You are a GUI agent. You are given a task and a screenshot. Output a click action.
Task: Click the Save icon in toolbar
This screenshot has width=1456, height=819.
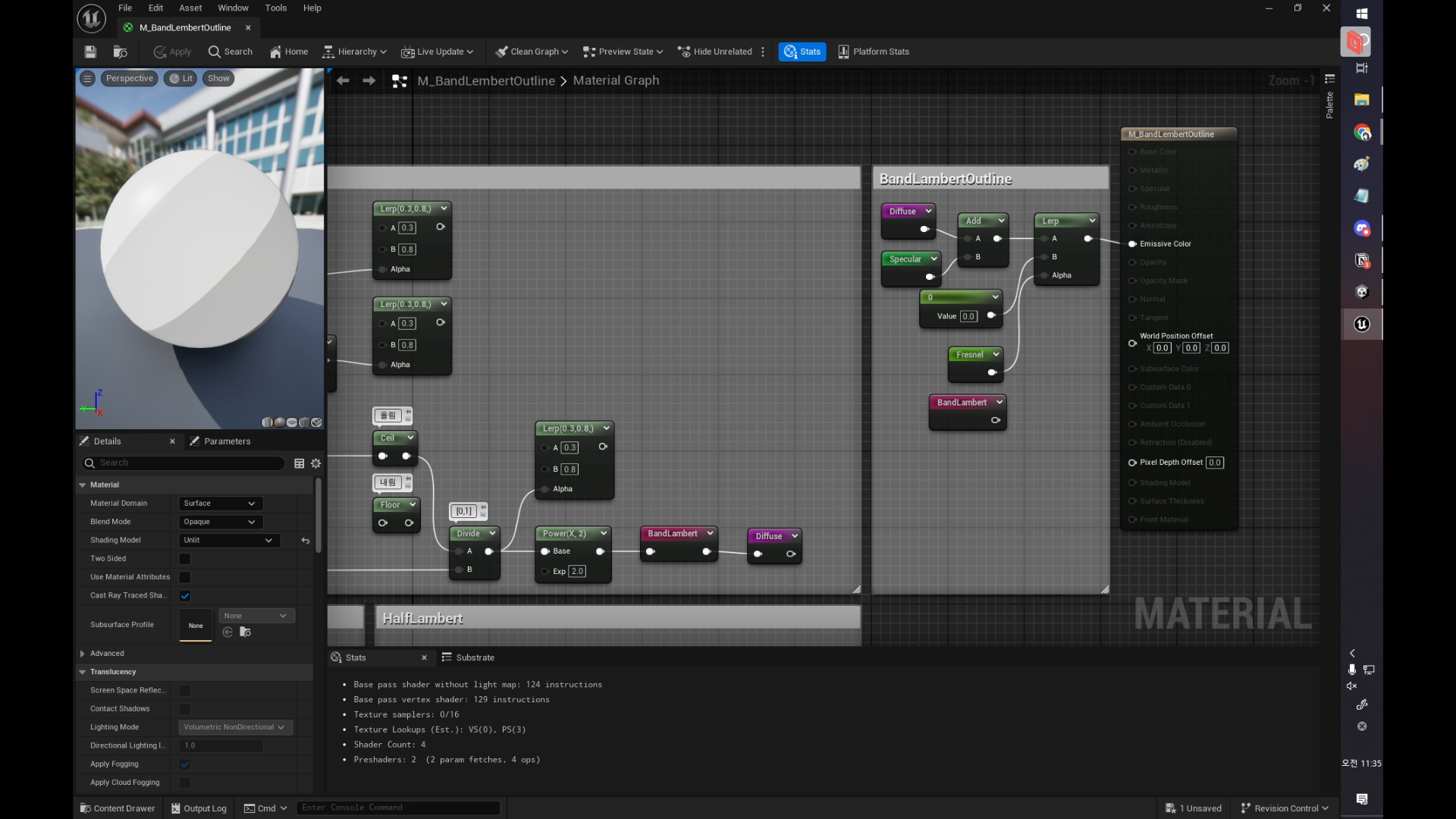[90, 52]
